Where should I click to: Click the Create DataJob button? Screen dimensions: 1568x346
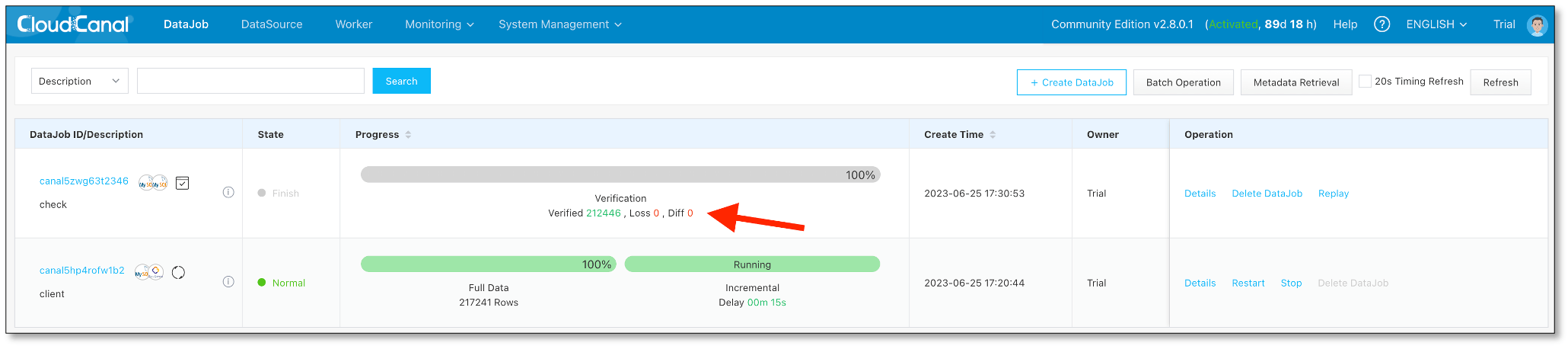point(1071,82)
